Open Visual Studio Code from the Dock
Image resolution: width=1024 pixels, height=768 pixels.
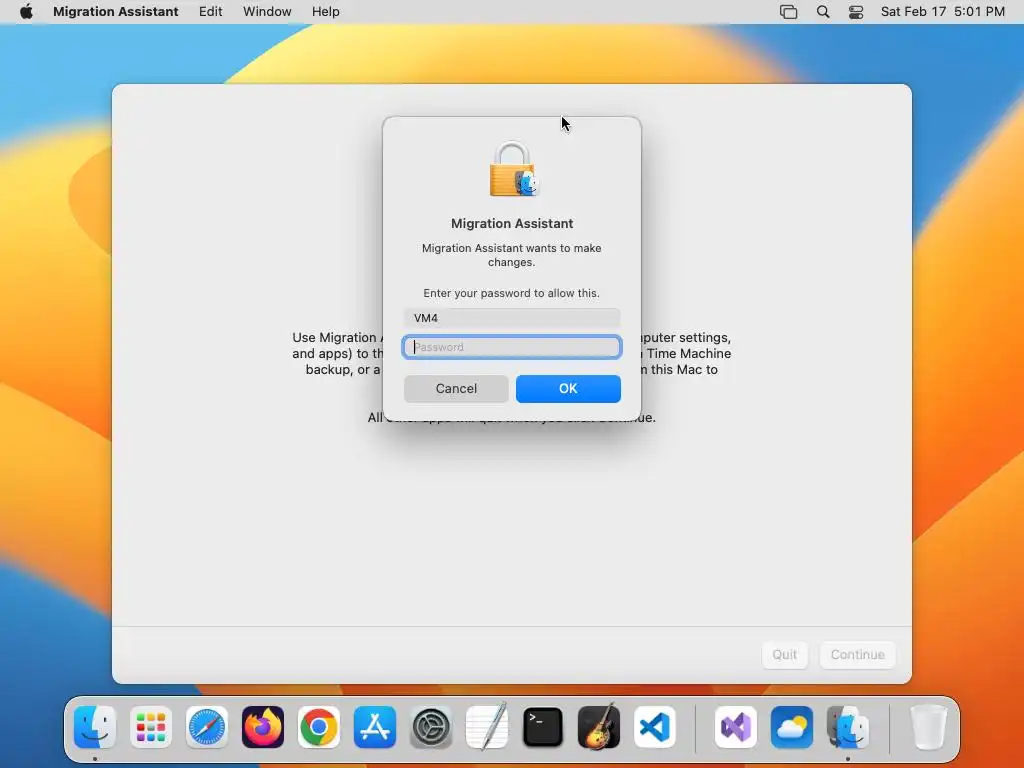click(x=655, y=727)
